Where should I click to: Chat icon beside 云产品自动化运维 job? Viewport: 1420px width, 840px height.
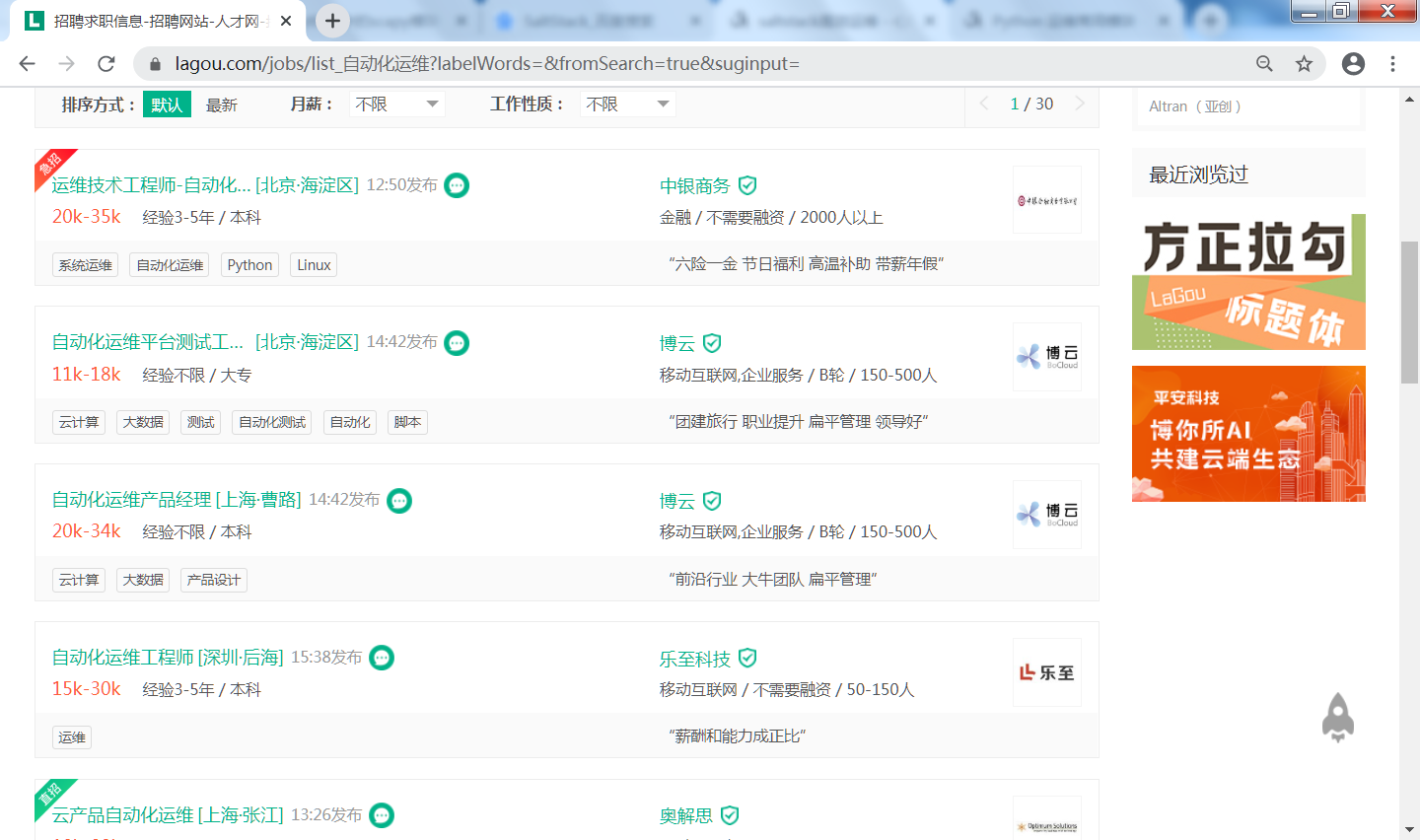(x=382, y=815)
